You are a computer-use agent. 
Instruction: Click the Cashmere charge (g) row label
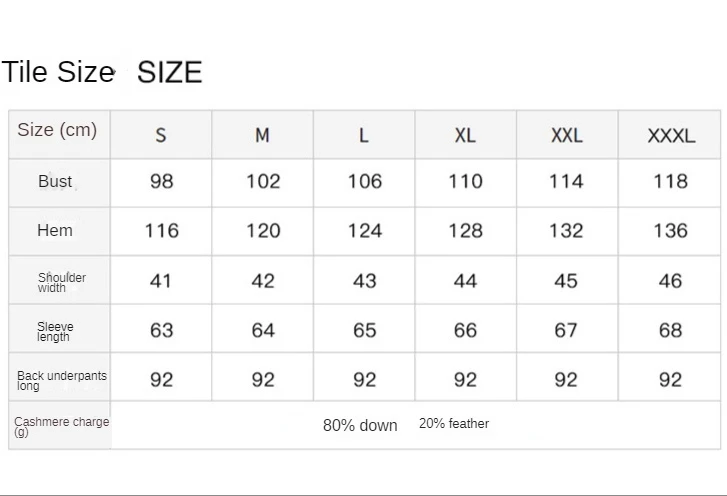61,426
